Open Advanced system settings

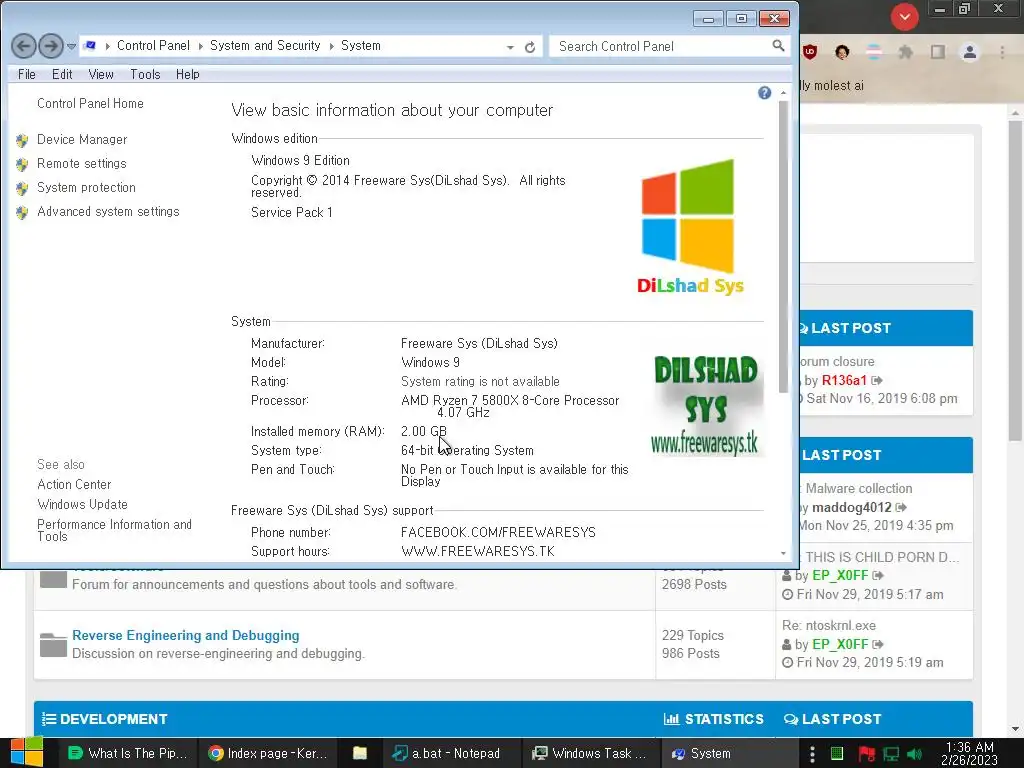tap(108, 212)
